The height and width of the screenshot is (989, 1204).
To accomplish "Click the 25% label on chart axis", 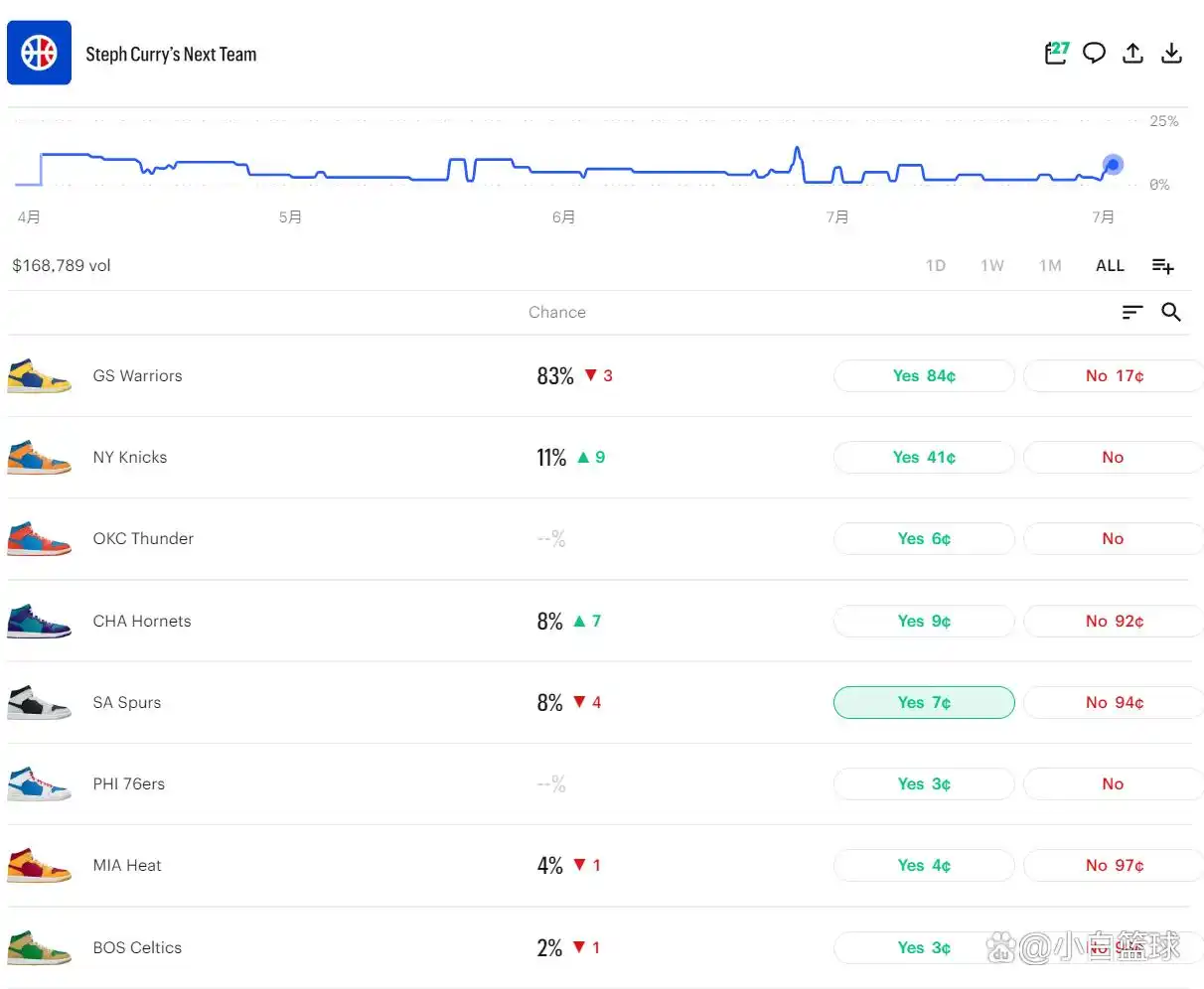I will click(x=1164, y=121).
